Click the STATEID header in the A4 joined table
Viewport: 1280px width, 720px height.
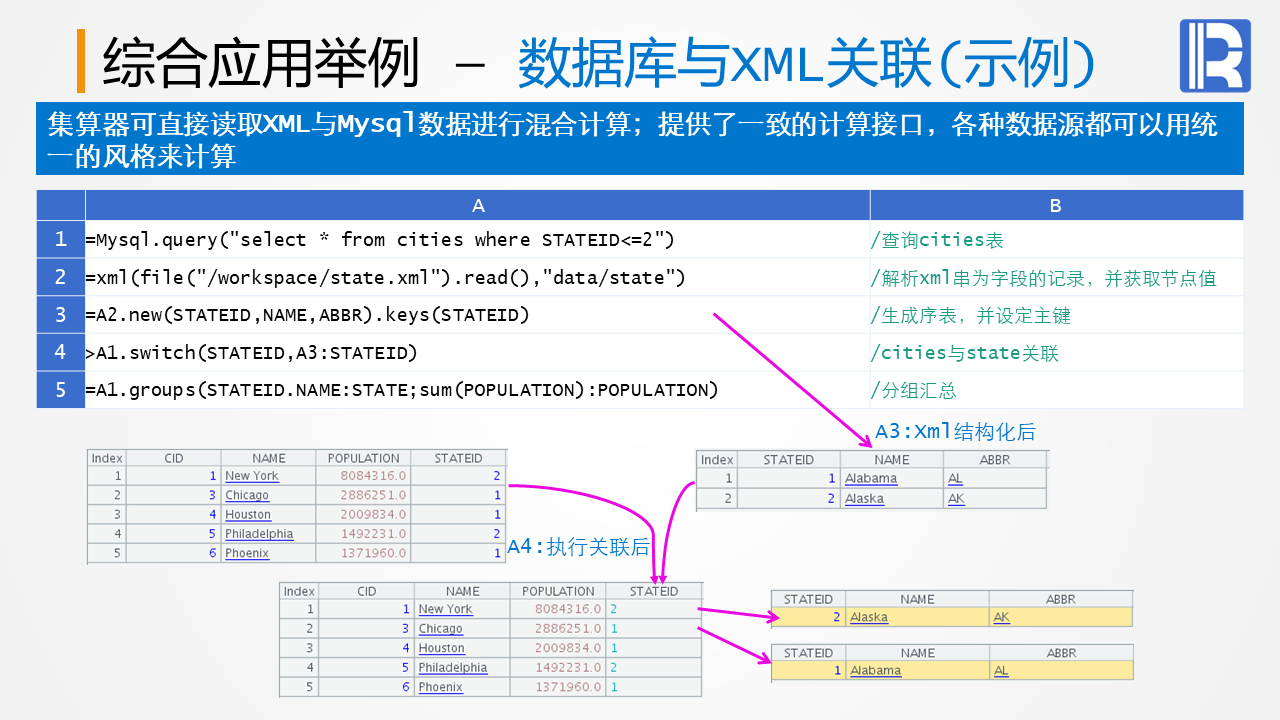[654, 591]
